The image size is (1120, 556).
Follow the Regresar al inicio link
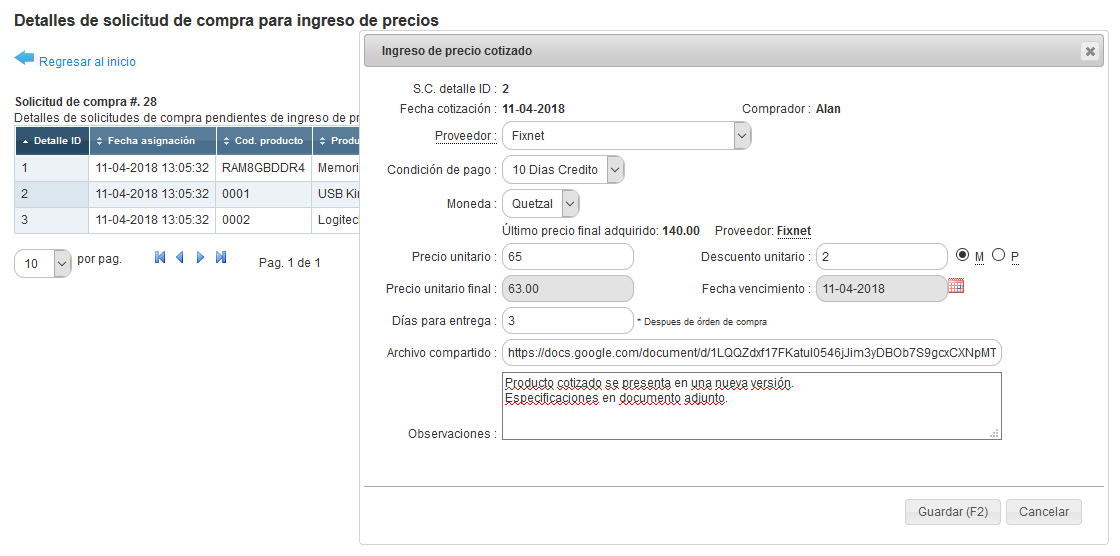pyautogui.click(x=87, y=62)
